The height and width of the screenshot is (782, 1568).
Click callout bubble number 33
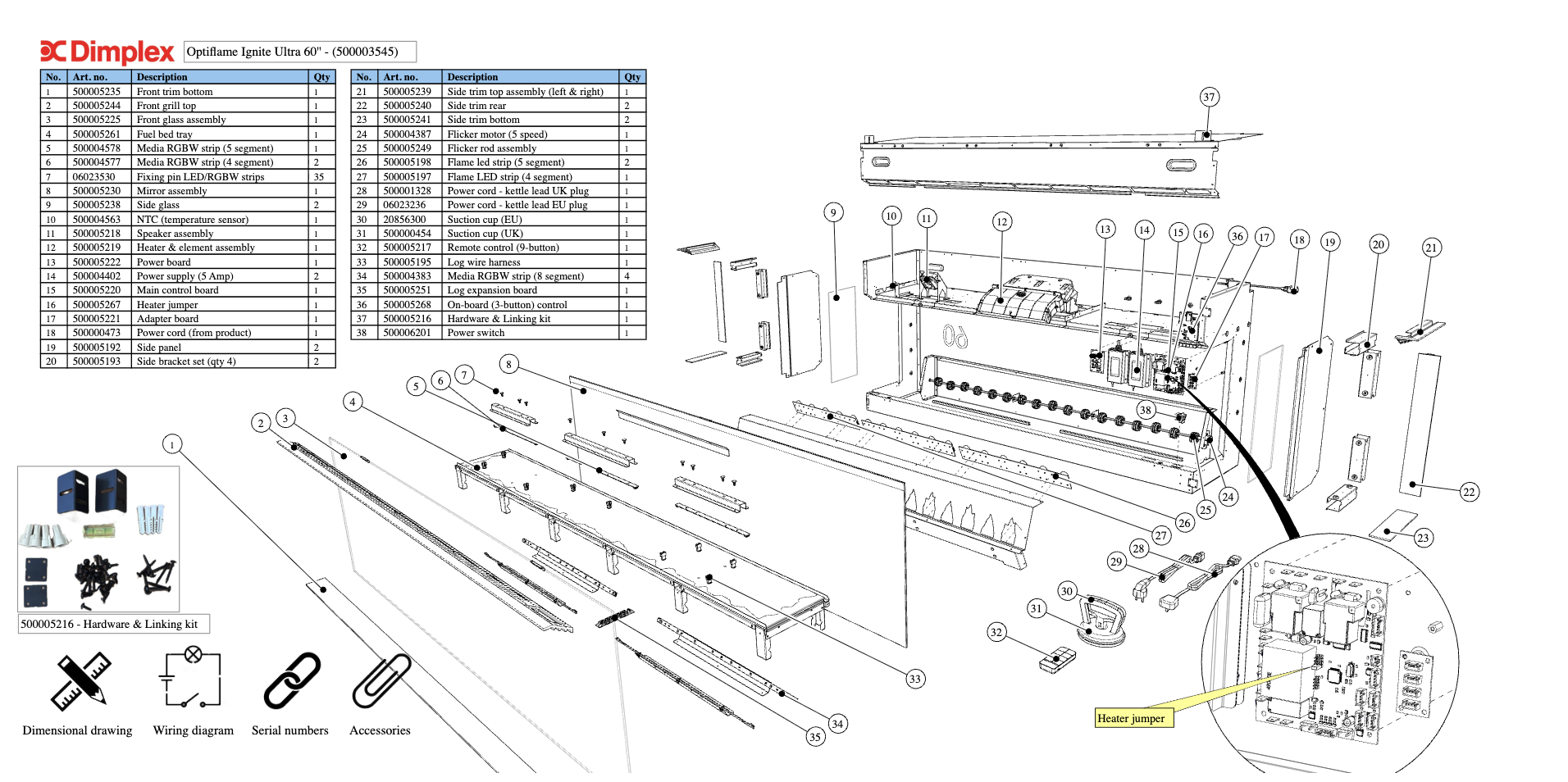coord(915,679)
